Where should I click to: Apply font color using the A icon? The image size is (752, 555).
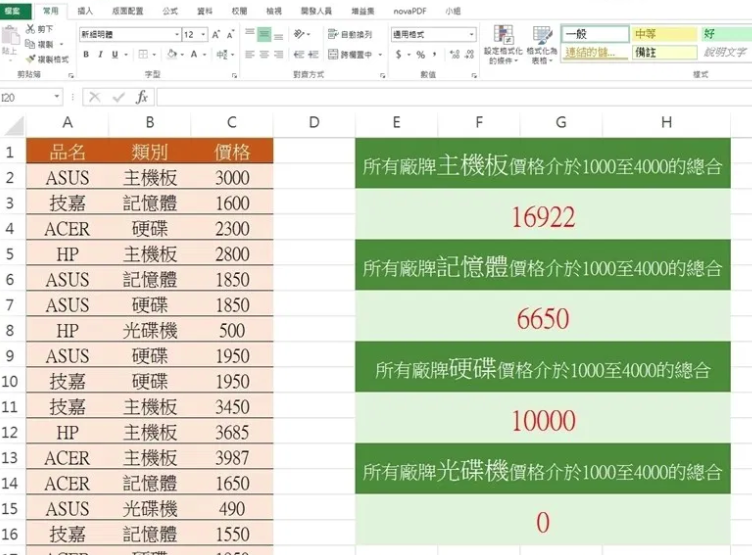pos(194,54)
